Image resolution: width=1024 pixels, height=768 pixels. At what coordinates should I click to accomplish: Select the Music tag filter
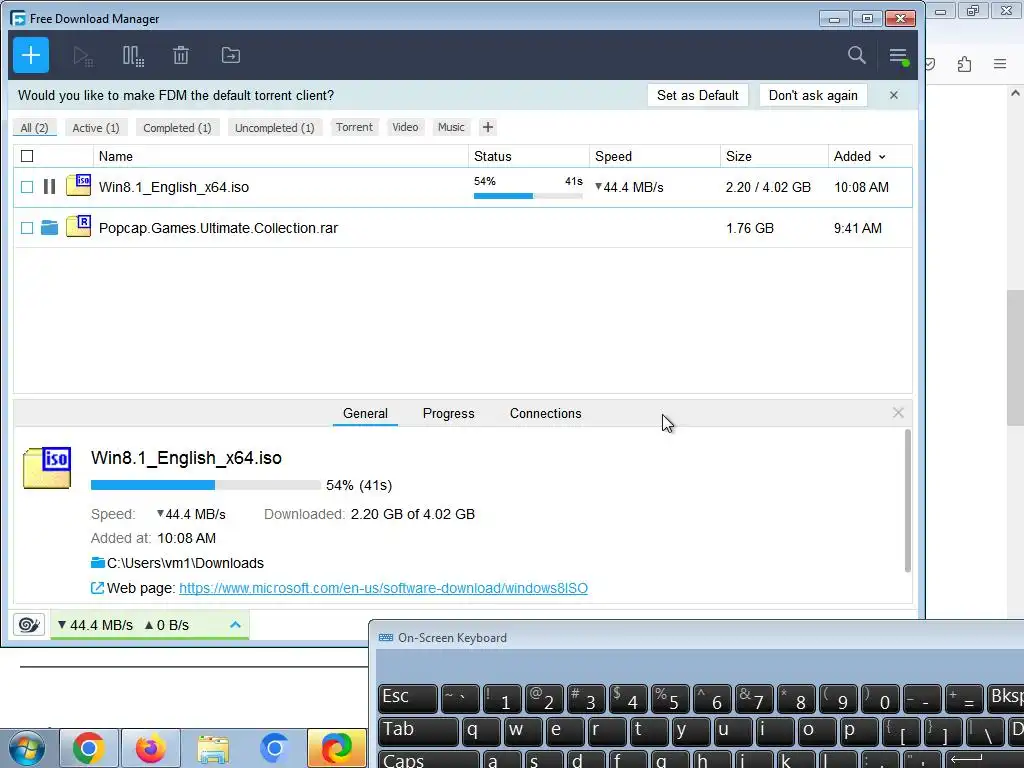point(451,127)
